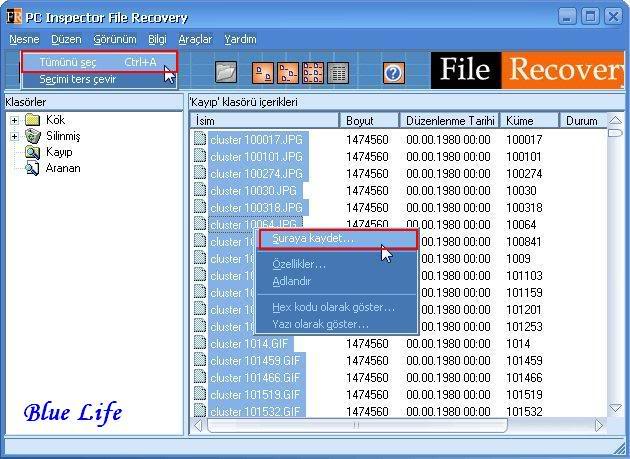Switch to small icons view button
Screen dimensions: 630x459
coord(288,73)
